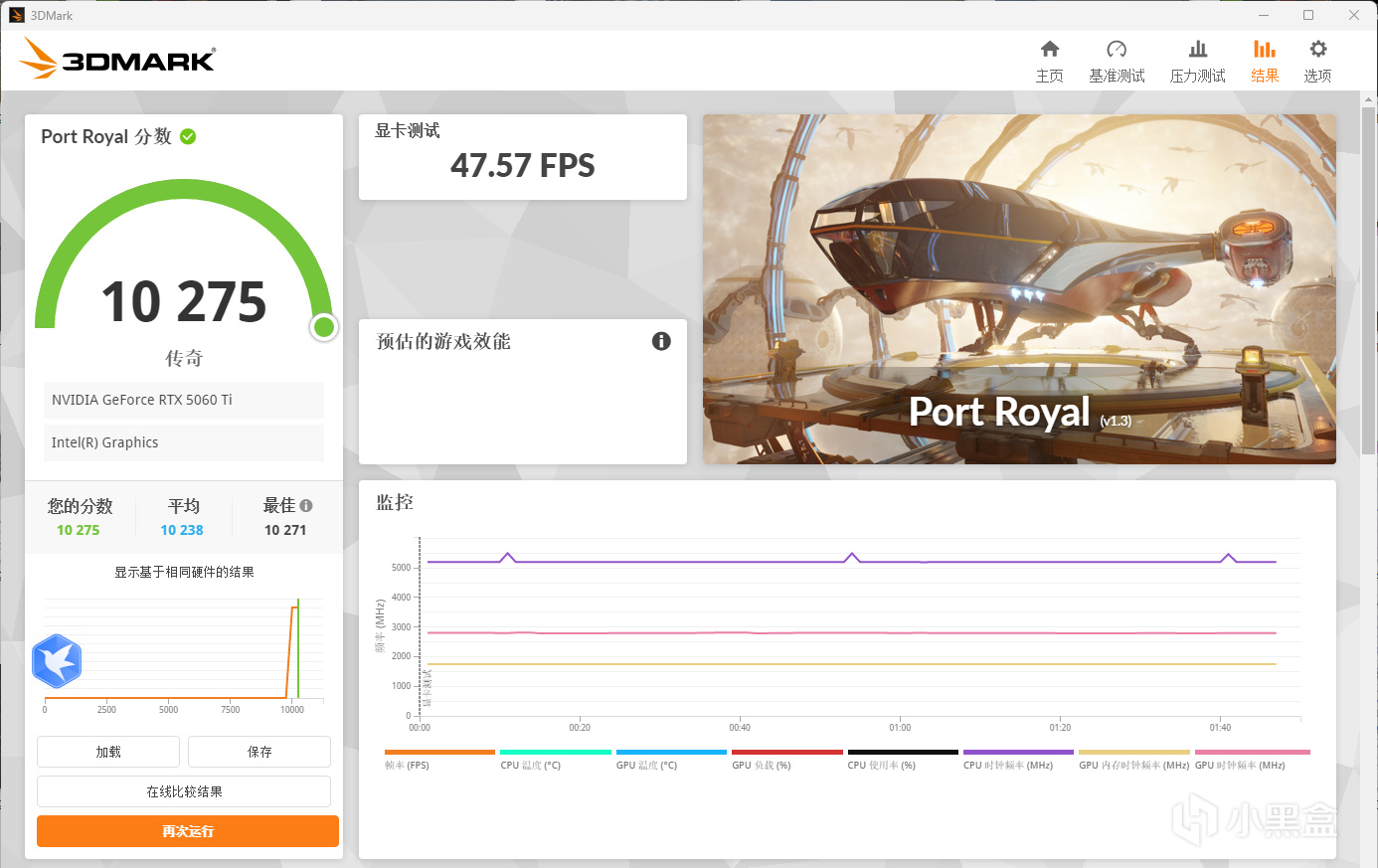Click the 在线比较结果 compare online button
Screen dimensions: 1378x868
[x=184, y=791]
